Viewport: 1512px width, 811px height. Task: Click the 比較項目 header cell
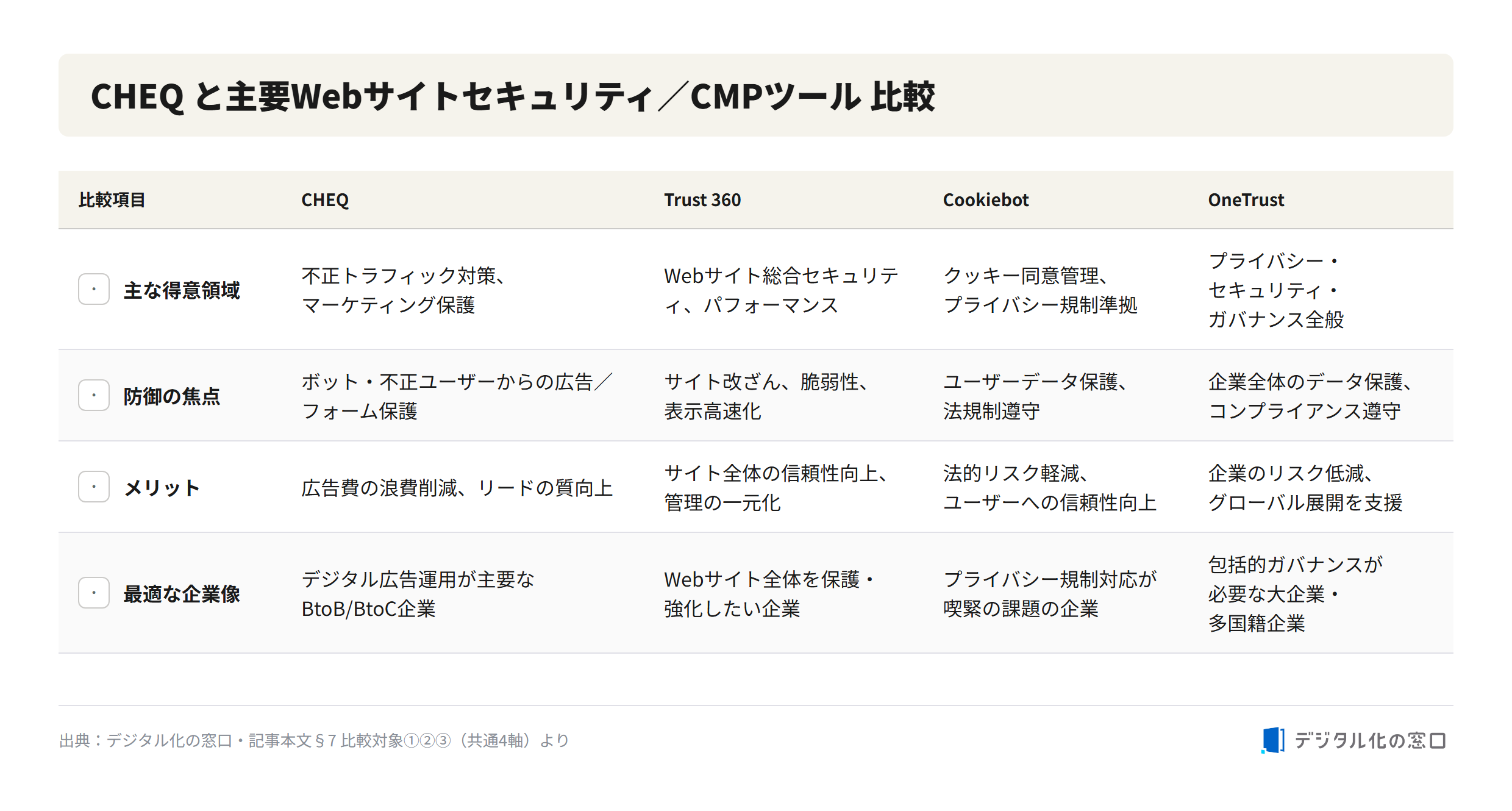[x=112, y=200]
